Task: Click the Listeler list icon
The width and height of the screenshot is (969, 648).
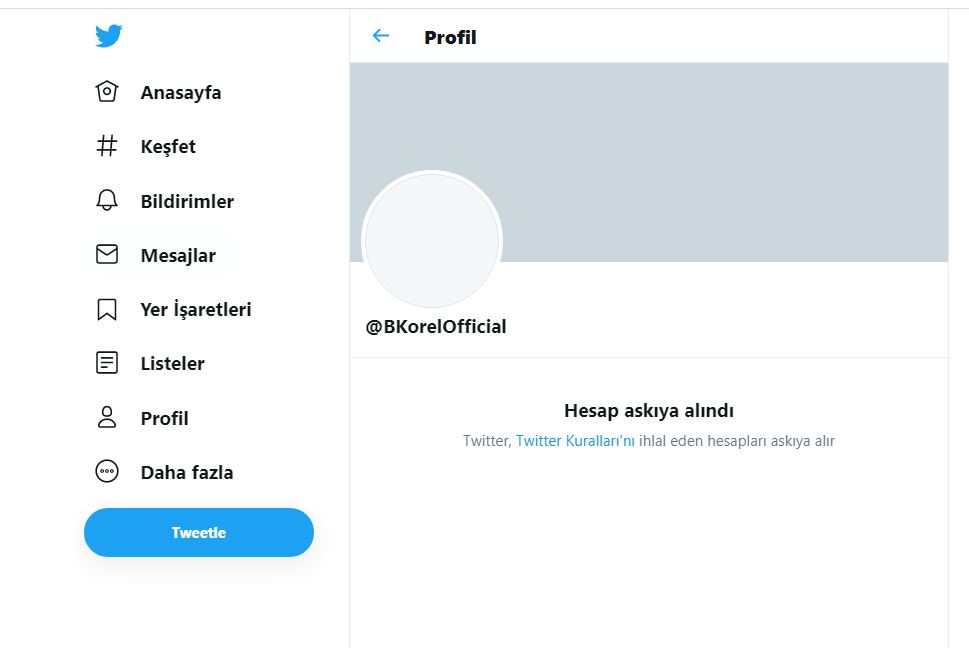Action: (107, 363)
